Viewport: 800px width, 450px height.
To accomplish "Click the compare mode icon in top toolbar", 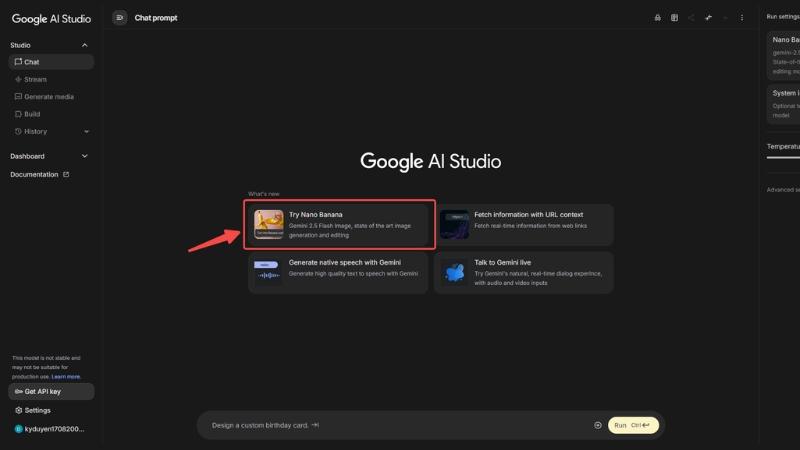I will pyautogui.click(x=674, y=17).
